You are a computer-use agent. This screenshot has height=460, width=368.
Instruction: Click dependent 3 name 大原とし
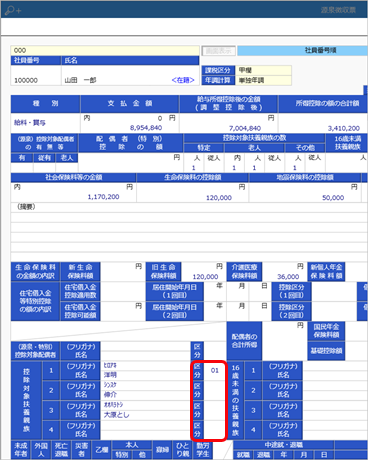click(117, 415)
